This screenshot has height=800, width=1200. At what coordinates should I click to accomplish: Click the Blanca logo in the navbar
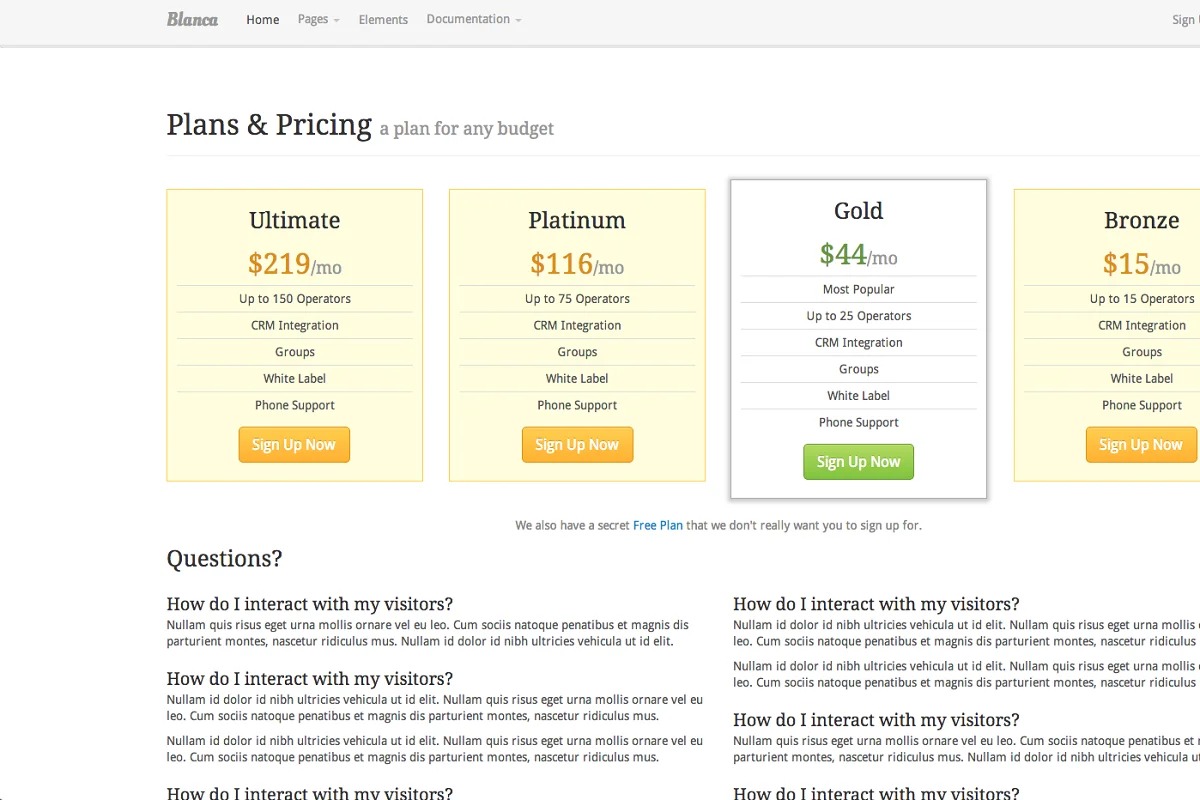coord(192,19)
